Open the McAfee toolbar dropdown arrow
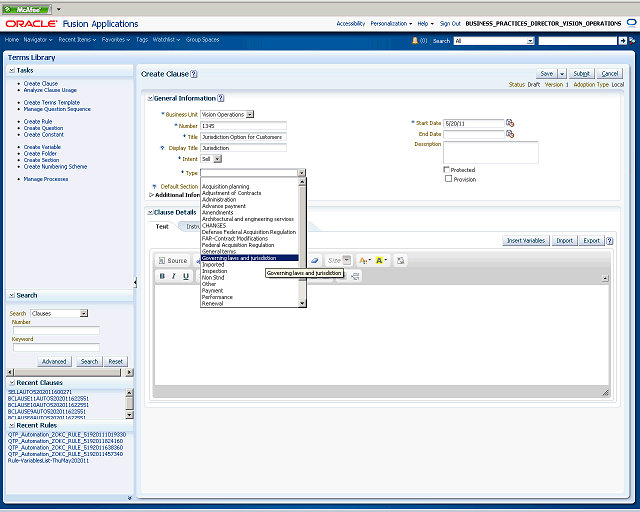Screen dimensions: 640x512 pos(59,9)
